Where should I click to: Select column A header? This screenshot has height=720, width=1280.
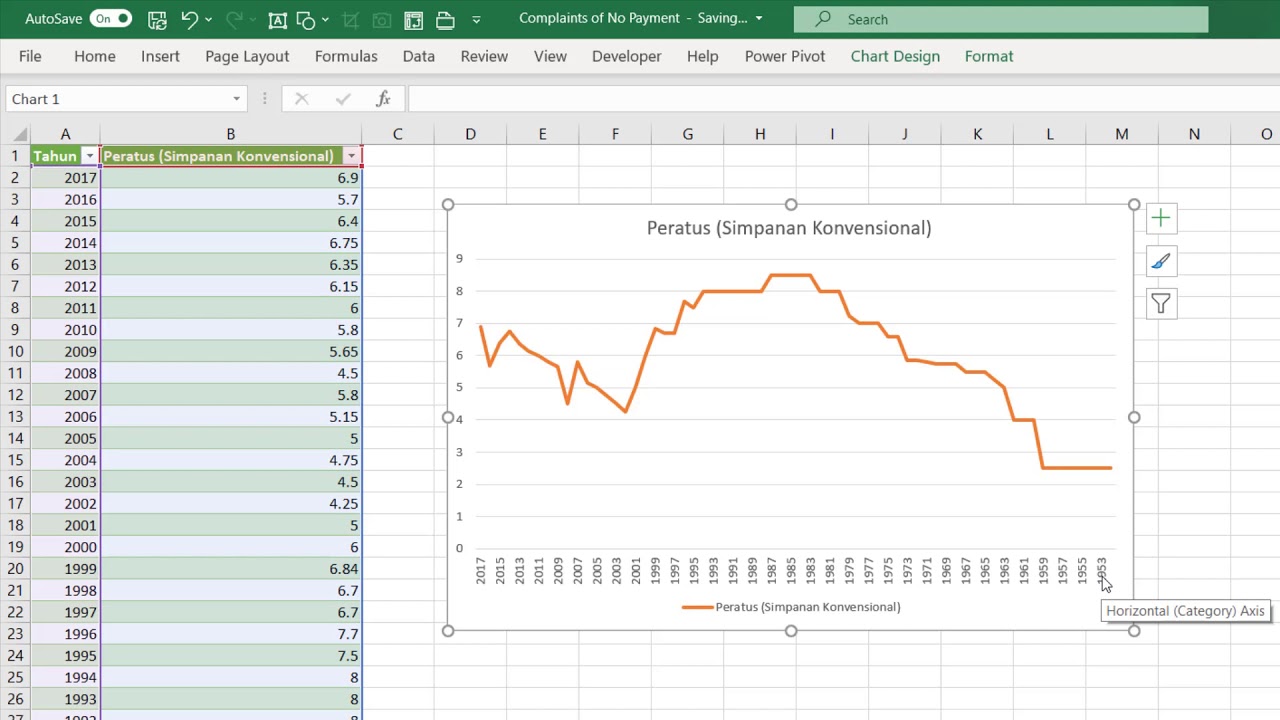65,134
